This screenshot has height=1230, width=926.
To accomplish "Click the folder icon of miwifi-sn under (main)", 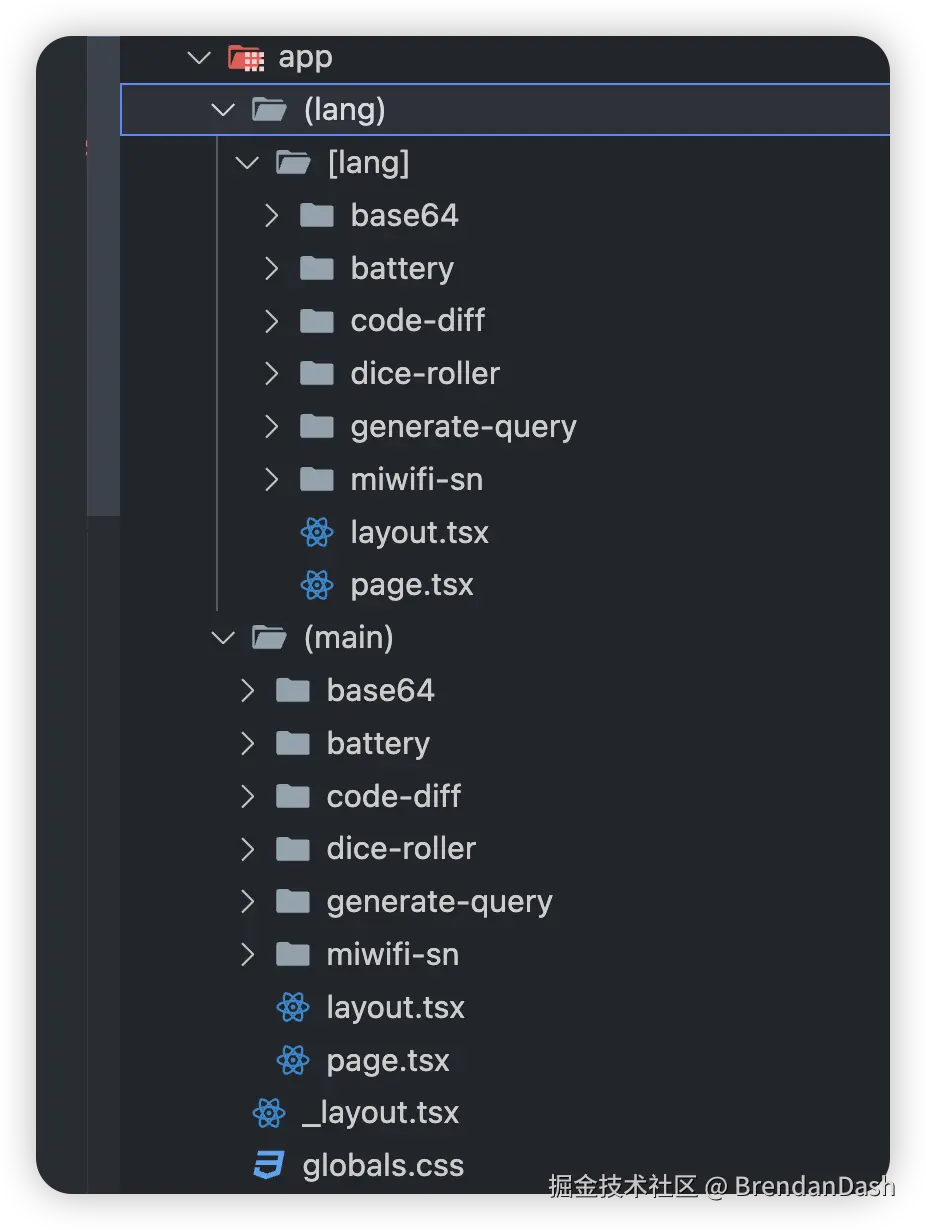I will tap(293, 955).
